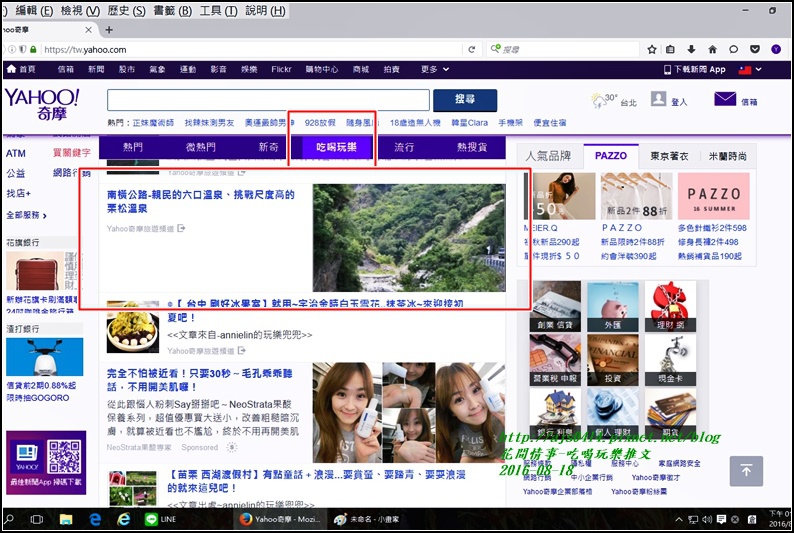Expand the 更多 navigation dropdown
Viewport: 794px width, 533px height.
[x=434, y=69]
